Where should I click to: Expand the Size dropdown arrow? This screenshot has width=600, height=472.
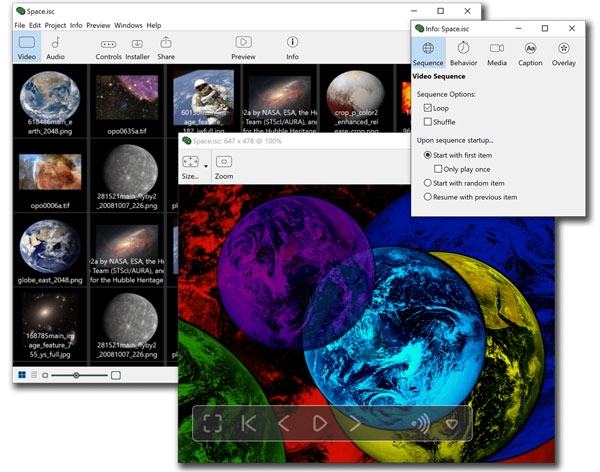pyautogui.click(x=206, y=166)
